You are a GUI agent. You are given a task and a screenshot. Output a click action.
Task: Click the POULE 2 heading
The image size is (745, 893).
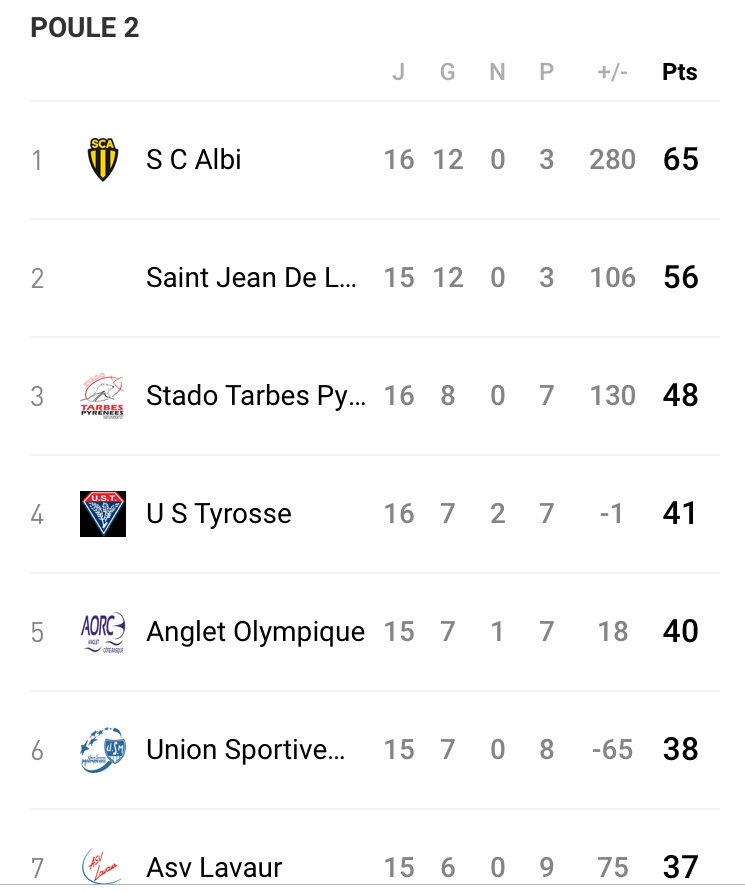pos(85,29)
